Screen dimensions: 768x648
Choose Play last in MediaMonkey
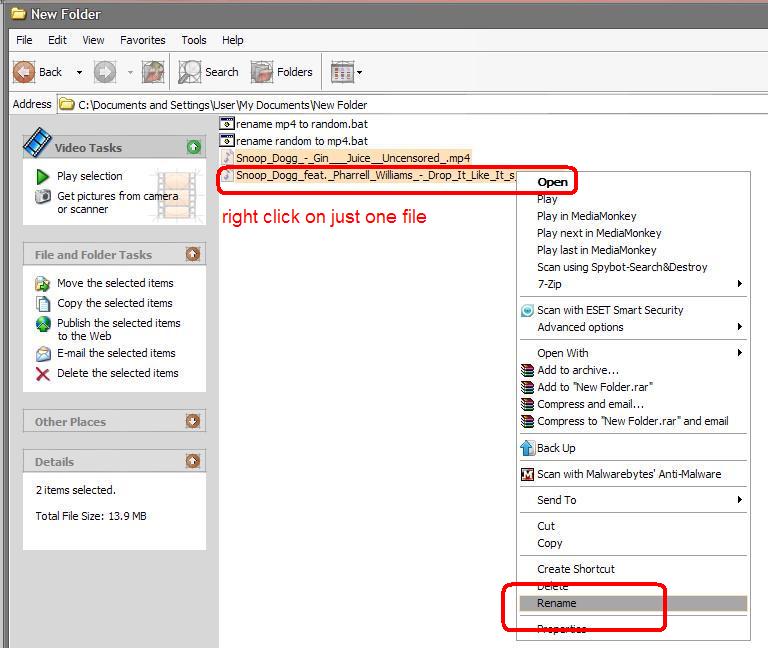click(x=597, y=250)
